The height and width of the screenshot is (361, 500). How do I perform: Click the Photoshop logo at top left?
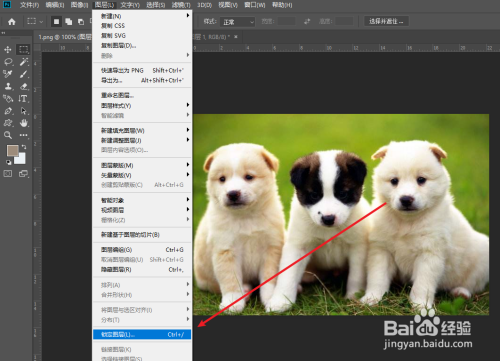(x=7, y=5)
